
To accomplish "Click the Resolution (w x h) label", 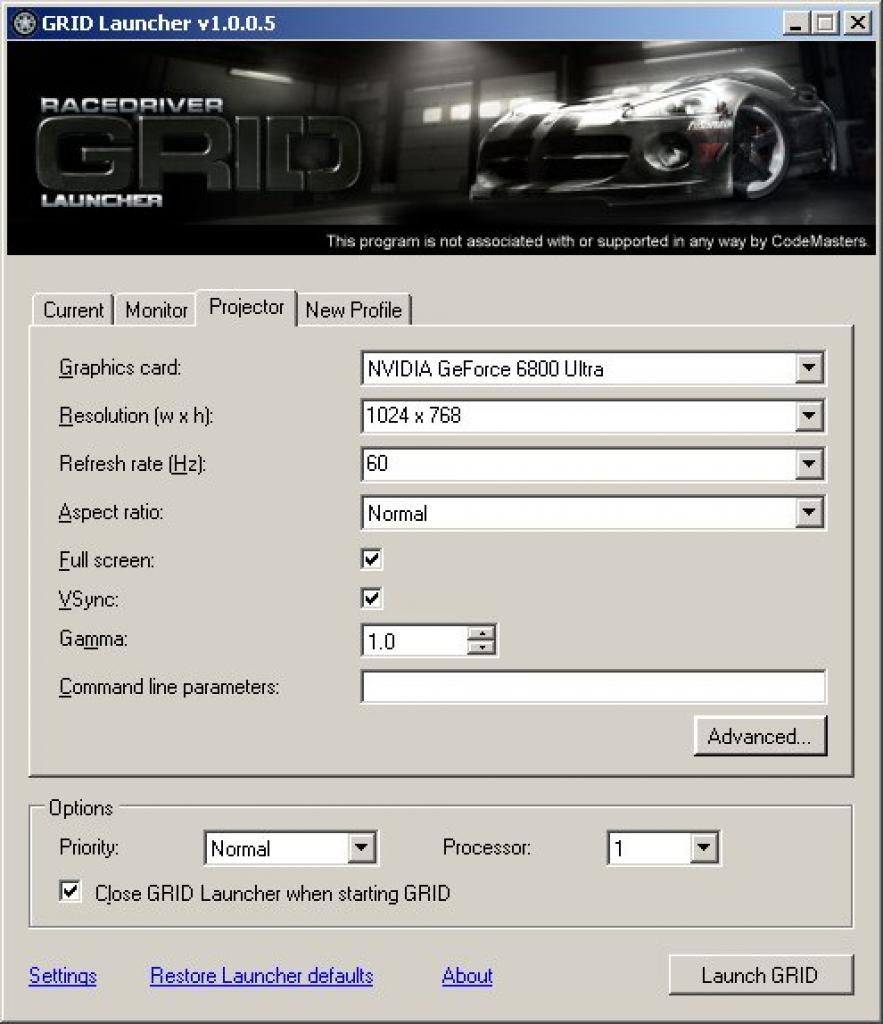I will 136,416.
